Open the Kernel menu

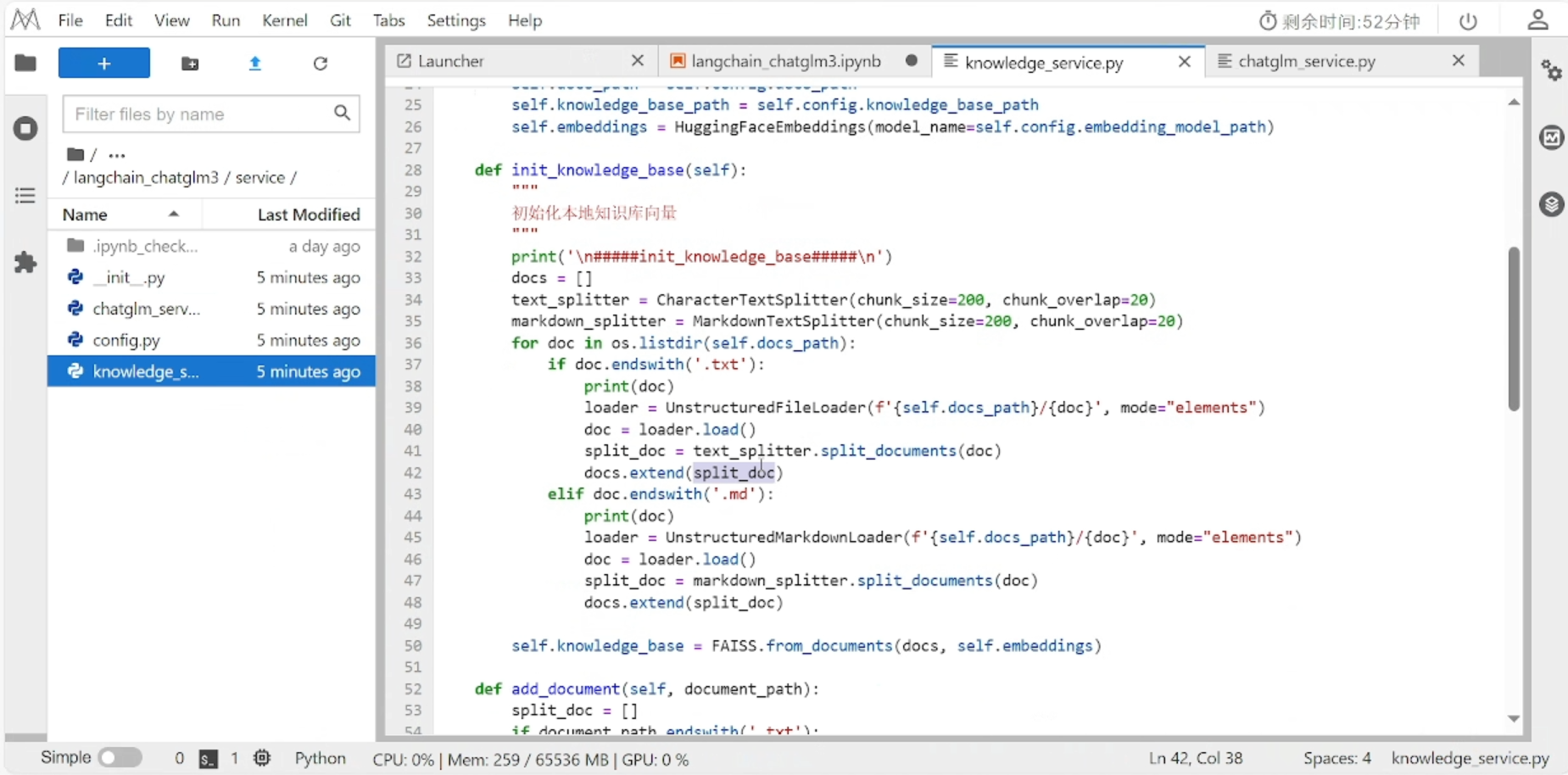pos(284,20)
